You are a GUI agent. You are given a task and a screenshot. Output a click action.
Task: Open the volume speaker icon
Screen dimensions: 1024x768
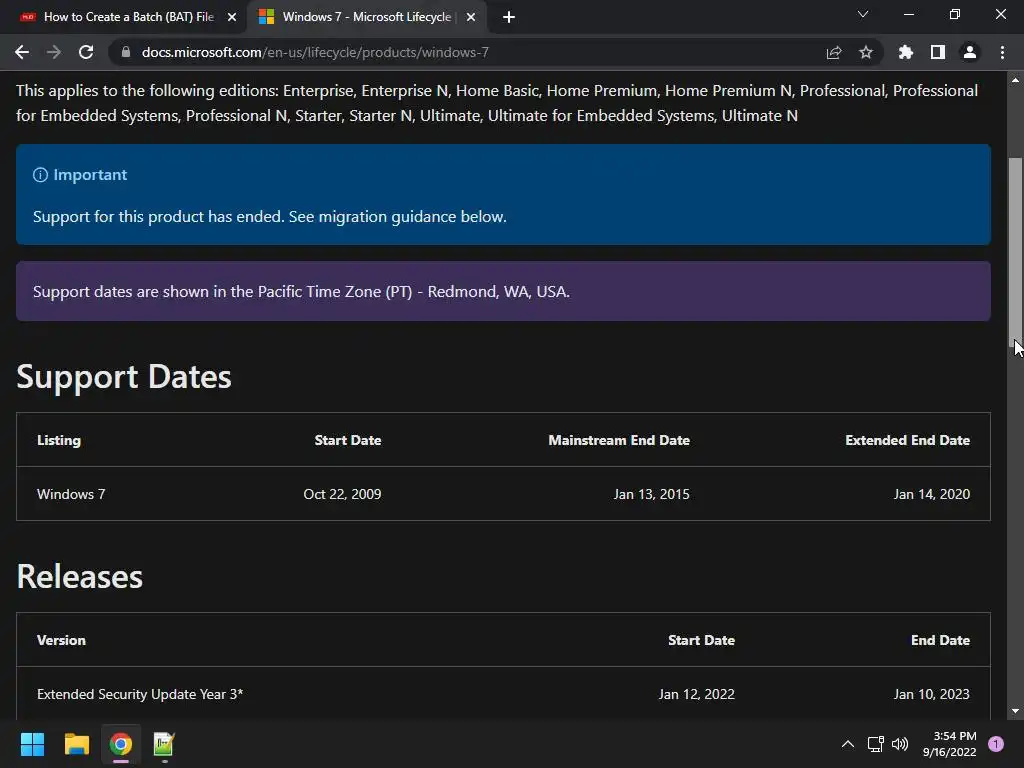click(x=900, y=744)
